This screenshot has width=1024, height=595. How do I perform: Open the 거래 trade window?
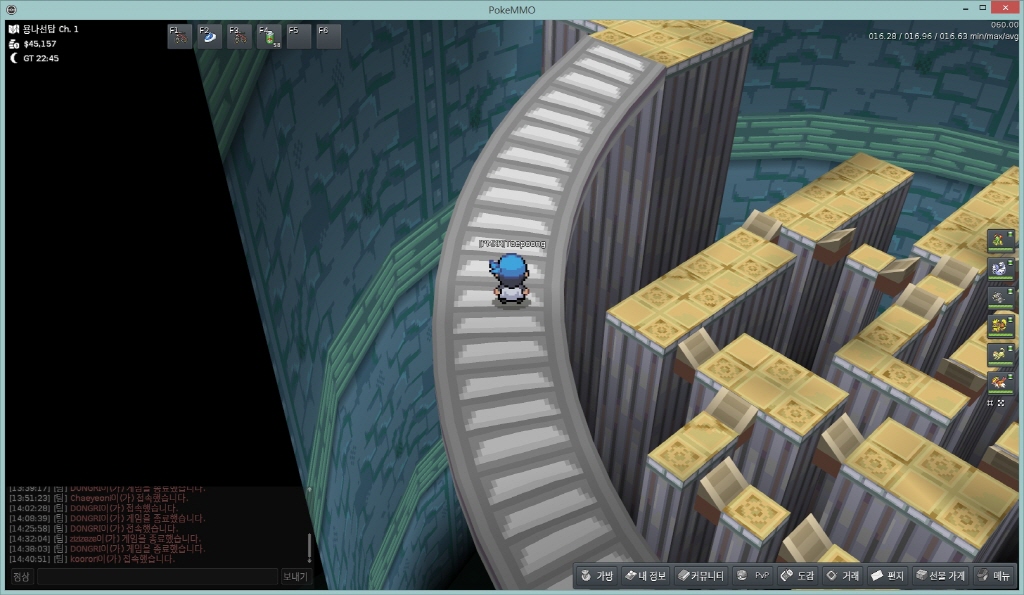[842, 576]
